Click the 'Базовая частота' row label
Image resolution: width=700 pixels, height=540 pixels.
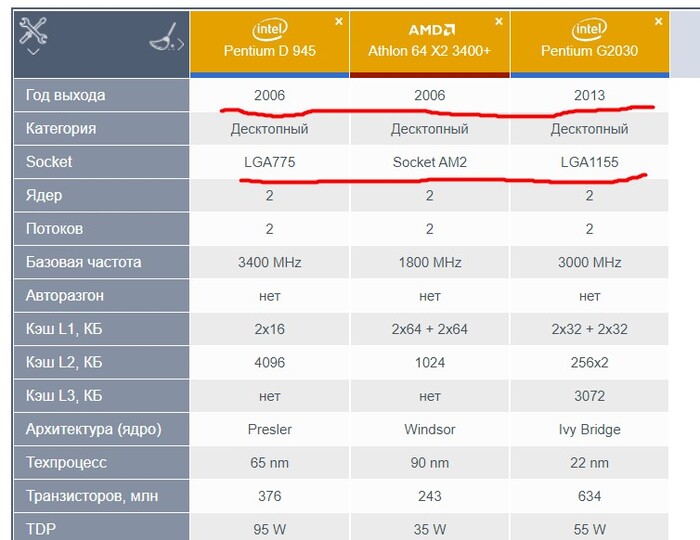[84, 262]
